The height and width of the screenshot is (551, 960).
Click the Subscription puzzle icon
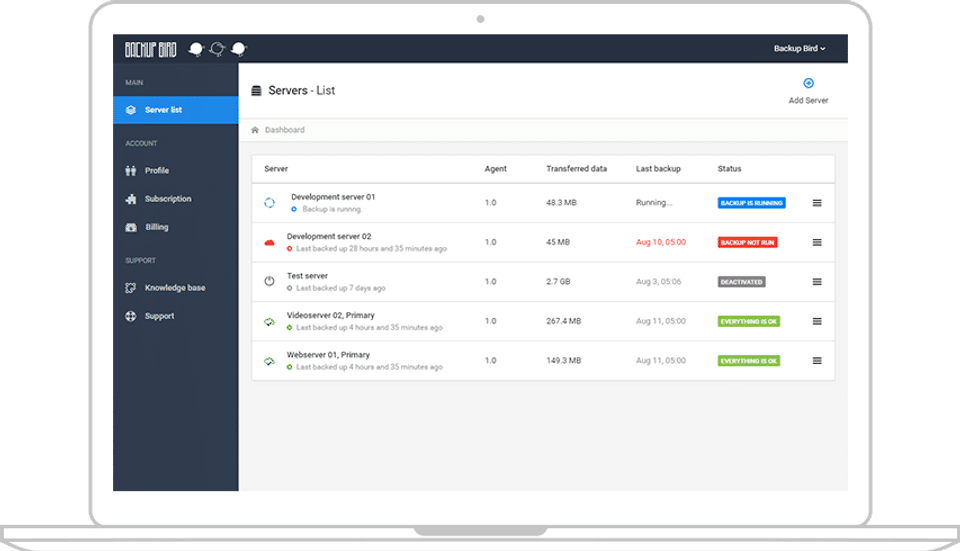(130, 199)
